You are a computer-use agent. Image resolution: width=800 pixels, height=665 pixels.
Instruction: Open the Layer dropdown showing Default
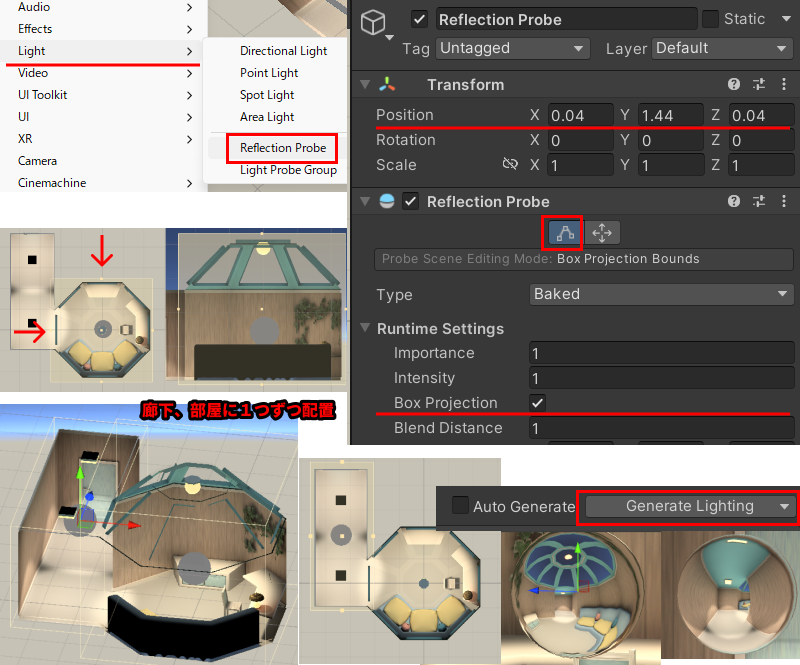[722, 48]
